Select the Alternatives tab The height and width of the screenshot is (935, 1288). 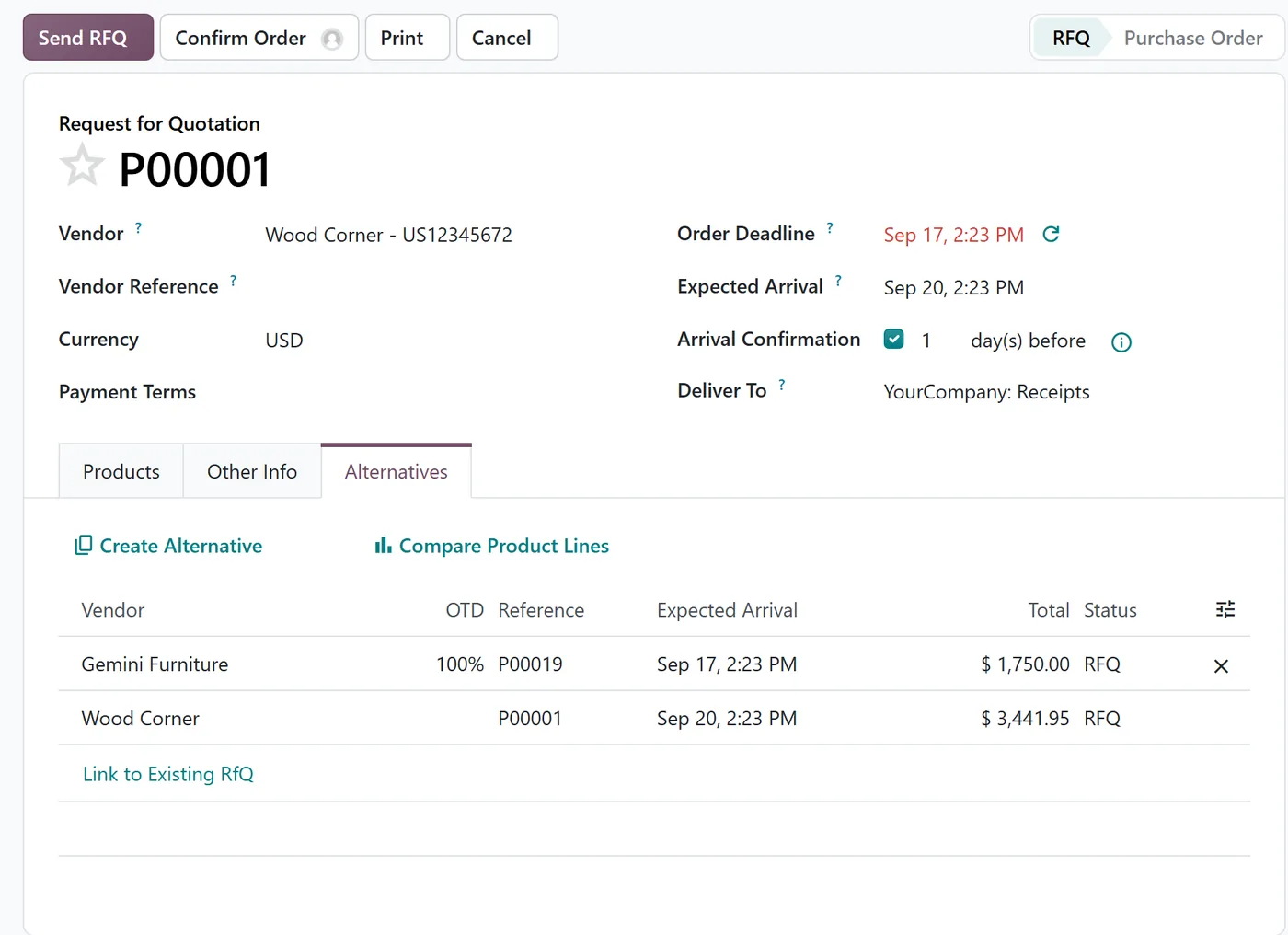point(397,471)
